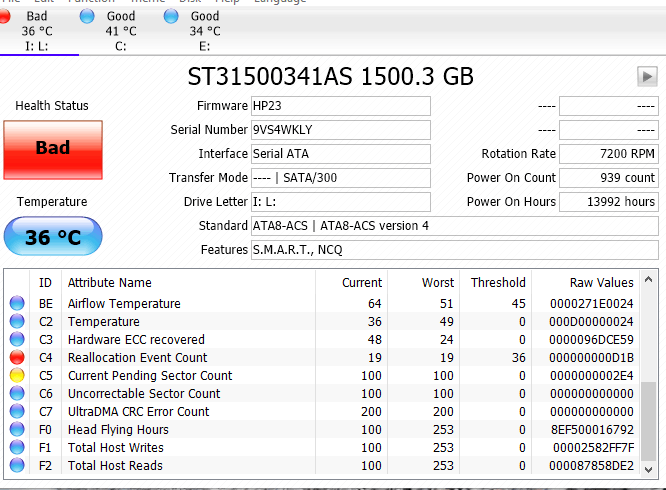
Task: Click the attribute list scrollbar thumb
Action: pos(649,421)
